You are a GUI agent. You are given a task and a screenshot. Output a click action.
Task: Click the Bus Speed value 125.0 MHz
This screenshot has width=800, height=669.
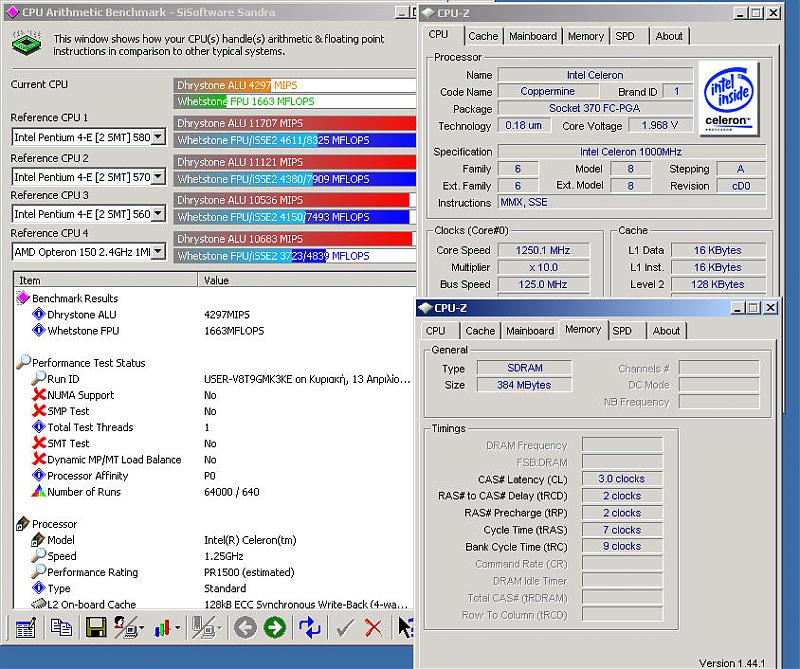click(x=543, y=284)
